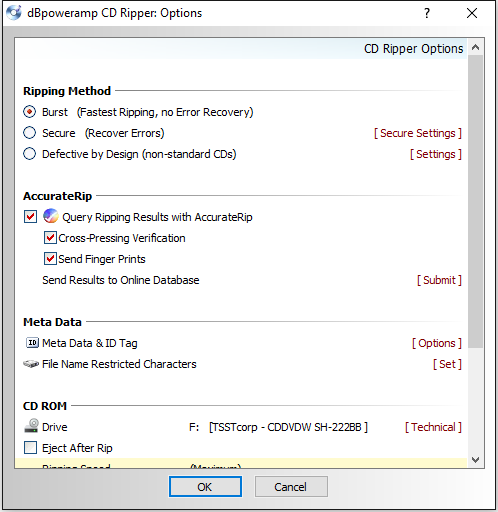Image resolution: width=498 pixels, height=512 pixels.
Task: Open the Technical drive link
Action: 433,427
